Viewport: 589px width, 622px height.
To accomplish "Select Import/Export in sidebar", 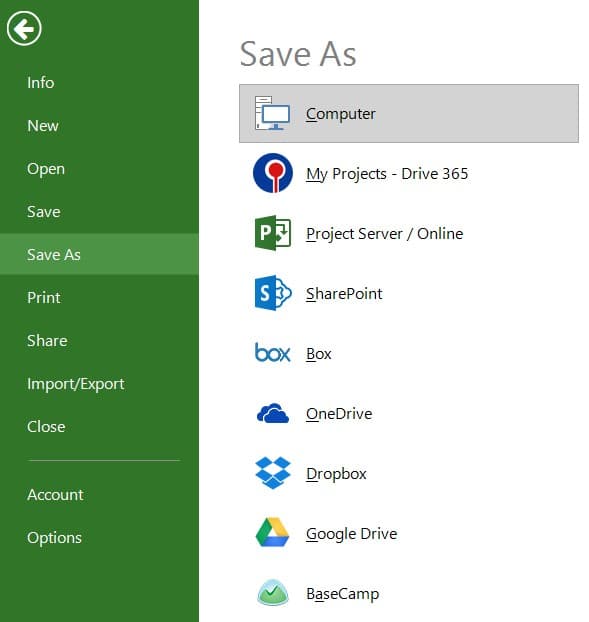I will [x=76, y=384].
